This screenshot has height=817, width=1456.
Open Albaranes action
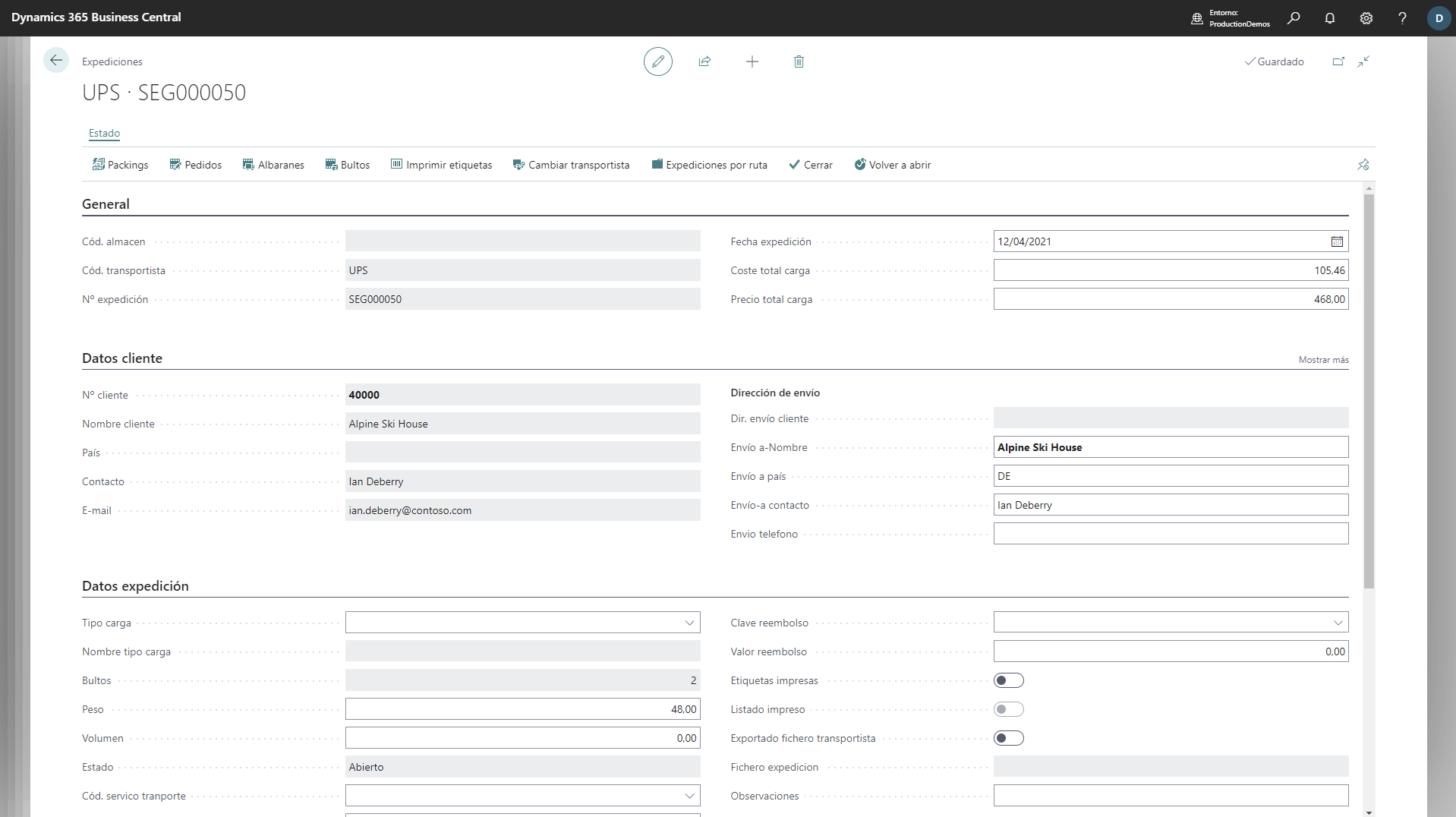tap(273, 165)
